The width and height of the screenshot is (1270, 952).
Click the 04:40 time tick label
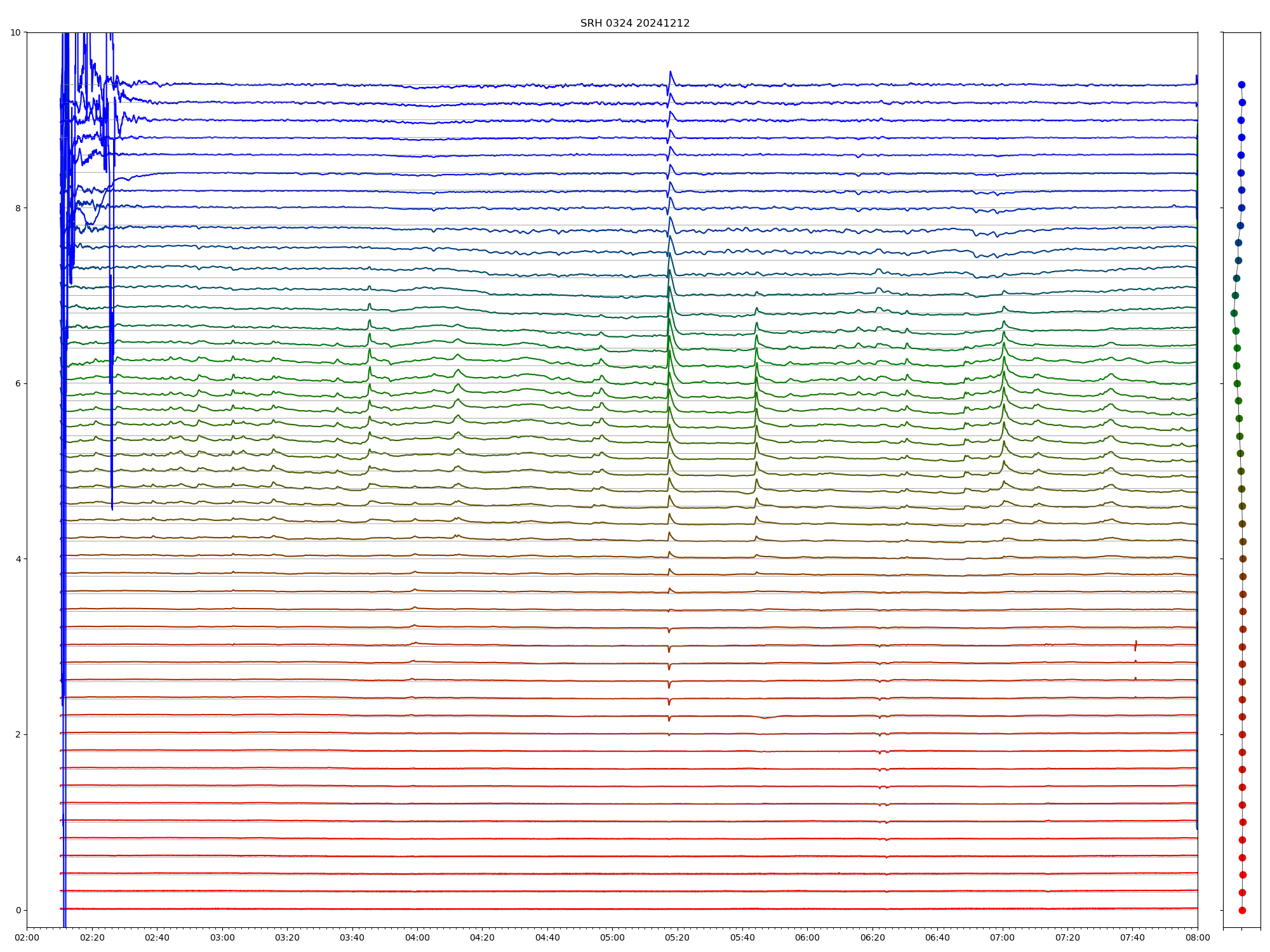(547, 938)
